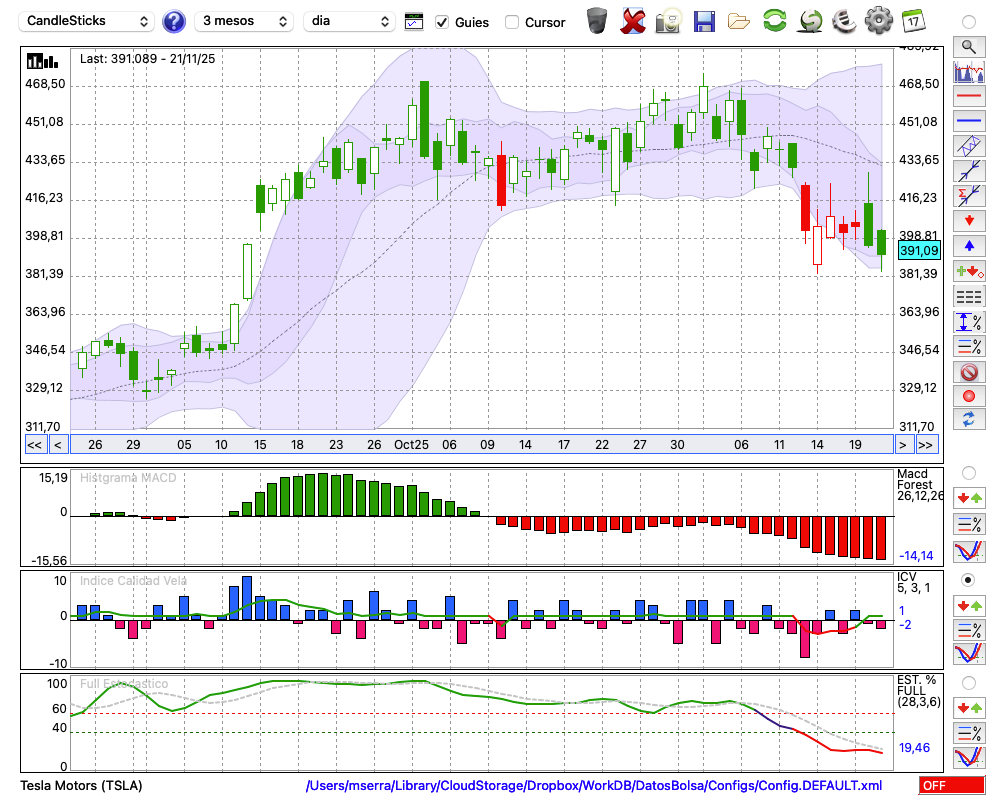
Task: Take a snapshot with the camera icon
Action: coord(668,21)
